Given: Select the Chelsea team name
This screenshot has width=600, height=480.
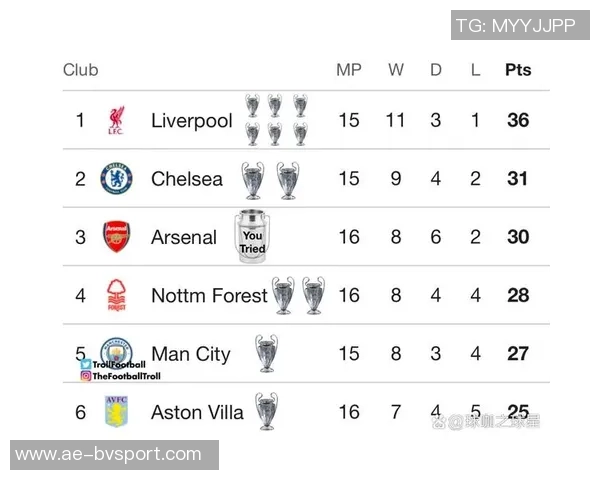Looking at the screenshot, I should point(187,179).
